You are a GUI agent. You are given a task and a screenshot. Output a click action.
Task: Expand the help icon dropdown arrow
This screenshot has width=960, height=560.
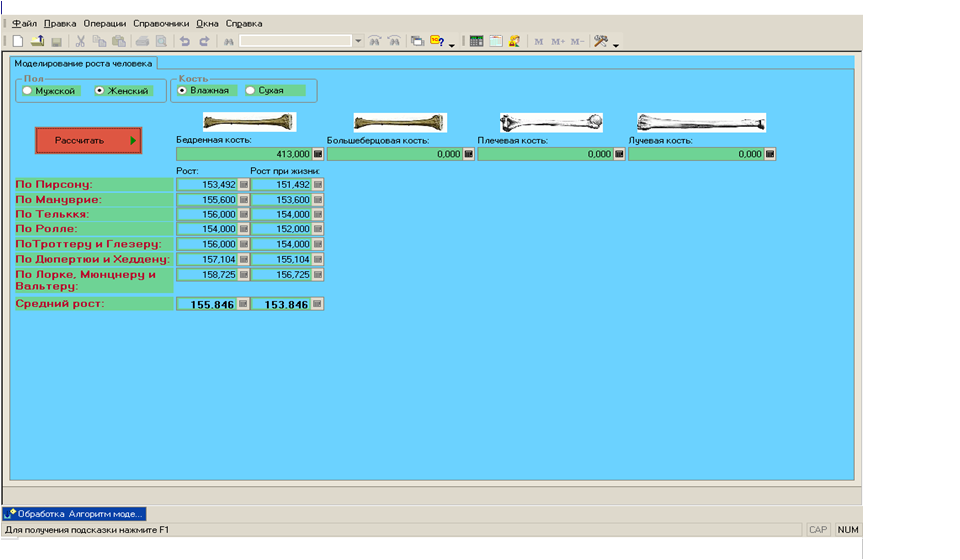(451, 44)
